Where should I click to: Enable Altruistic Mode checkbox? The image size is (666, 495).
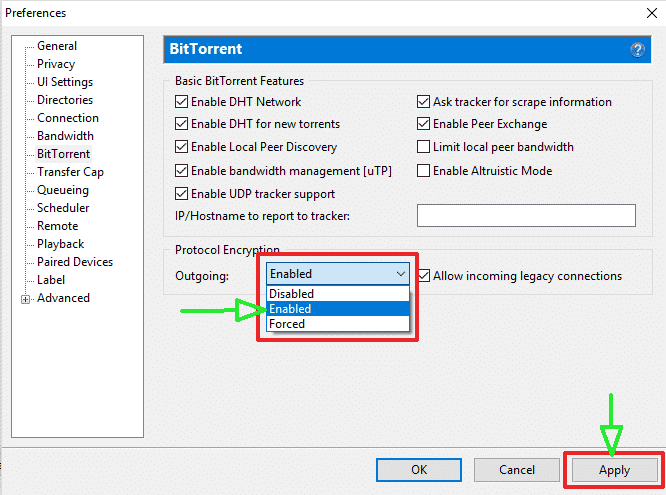423,171
